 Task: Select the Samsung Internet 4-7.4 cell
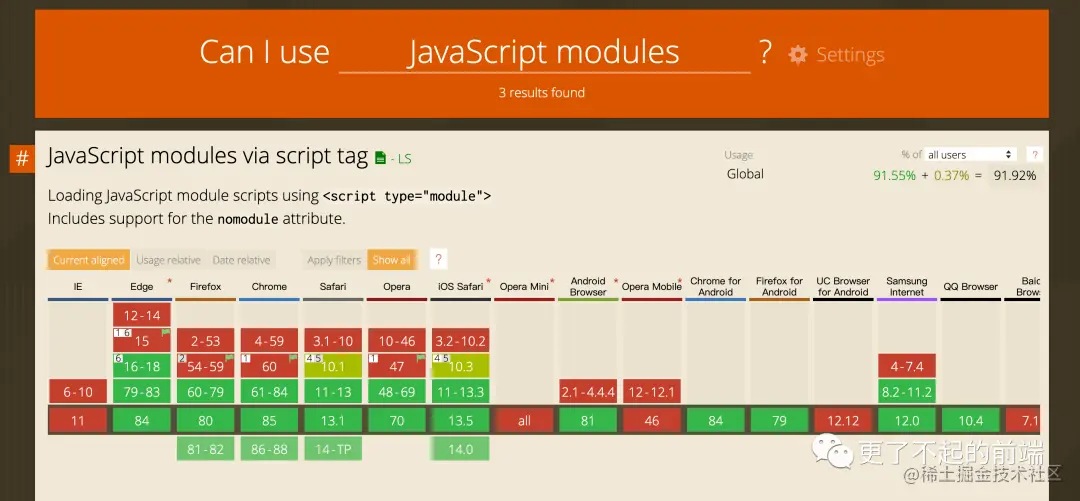click(906, 366)
